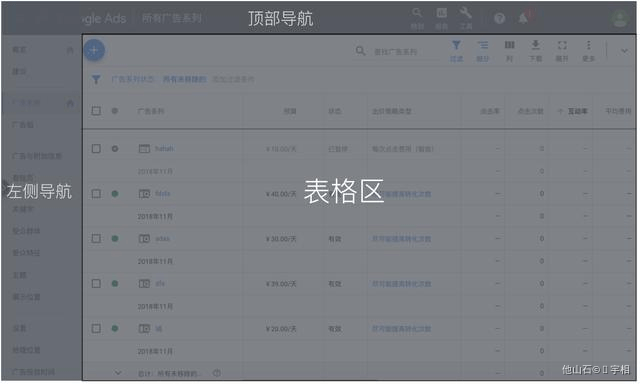Click the 过滤 funnel icon in table toolbar
640x384 pixels.
coord(456,45)
